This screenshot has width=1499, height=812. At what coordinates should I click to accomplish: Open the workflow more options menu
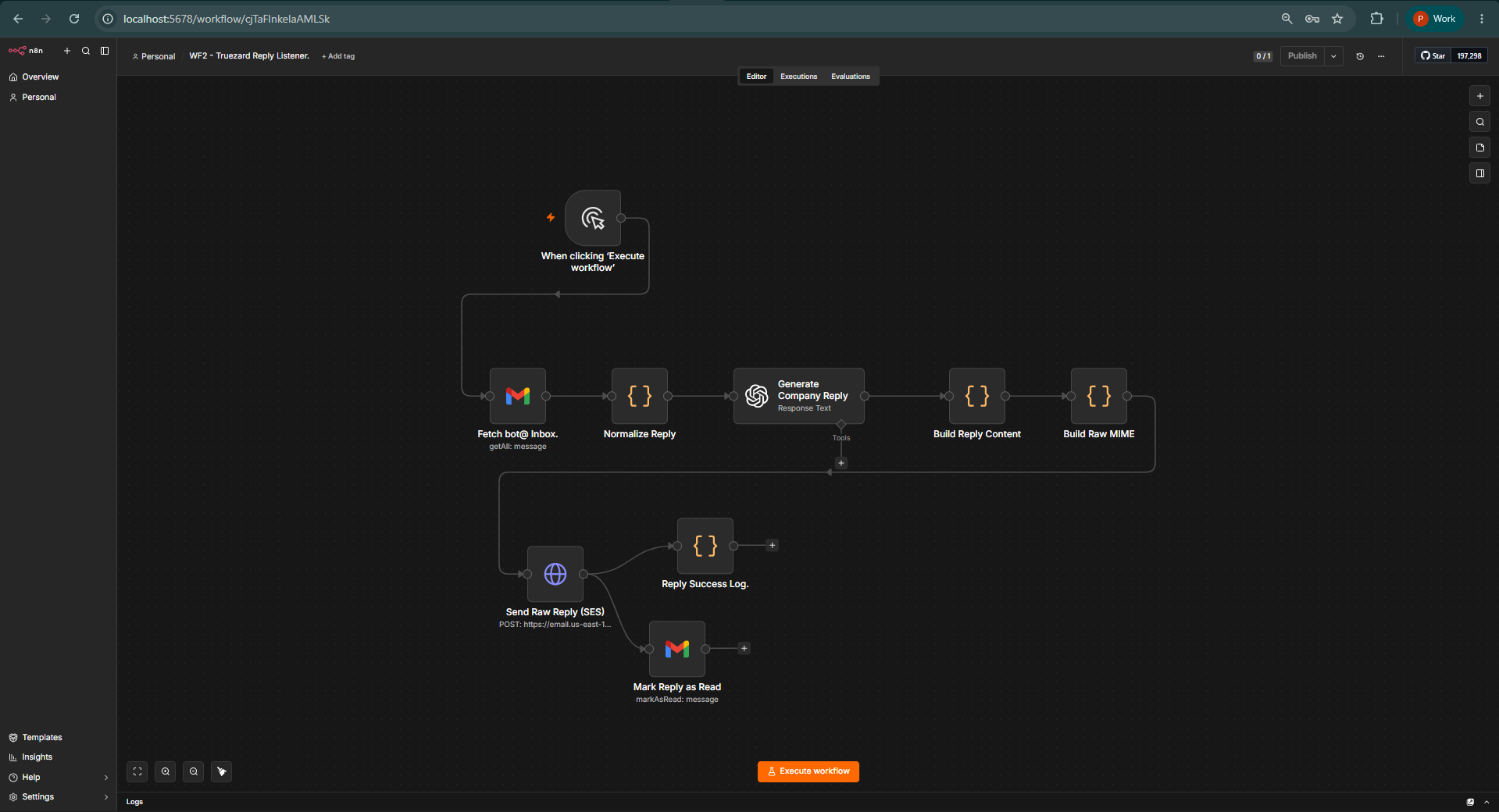tap(1381, 56)
